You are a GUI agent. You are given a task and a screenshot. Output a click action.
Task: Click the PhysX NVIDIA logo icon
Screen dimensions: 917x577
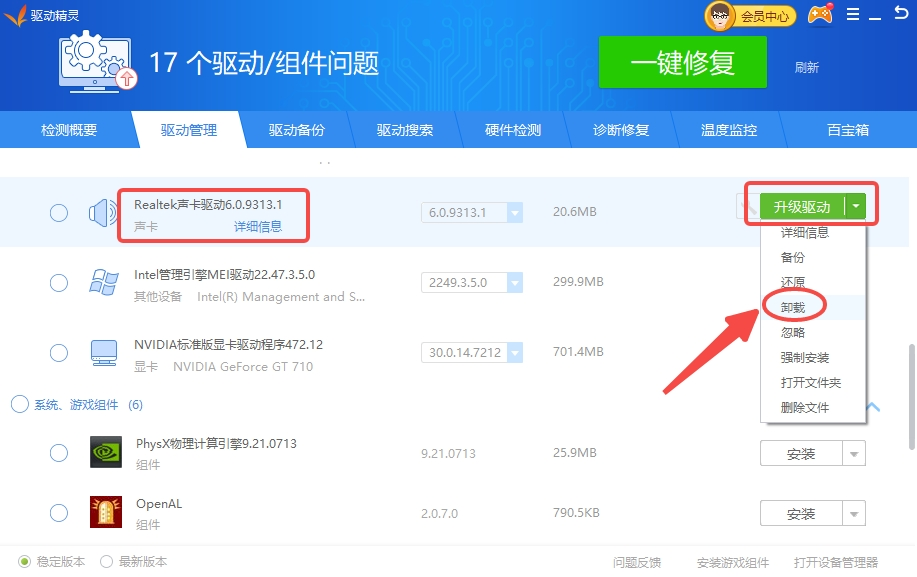(x=105, y=453)
